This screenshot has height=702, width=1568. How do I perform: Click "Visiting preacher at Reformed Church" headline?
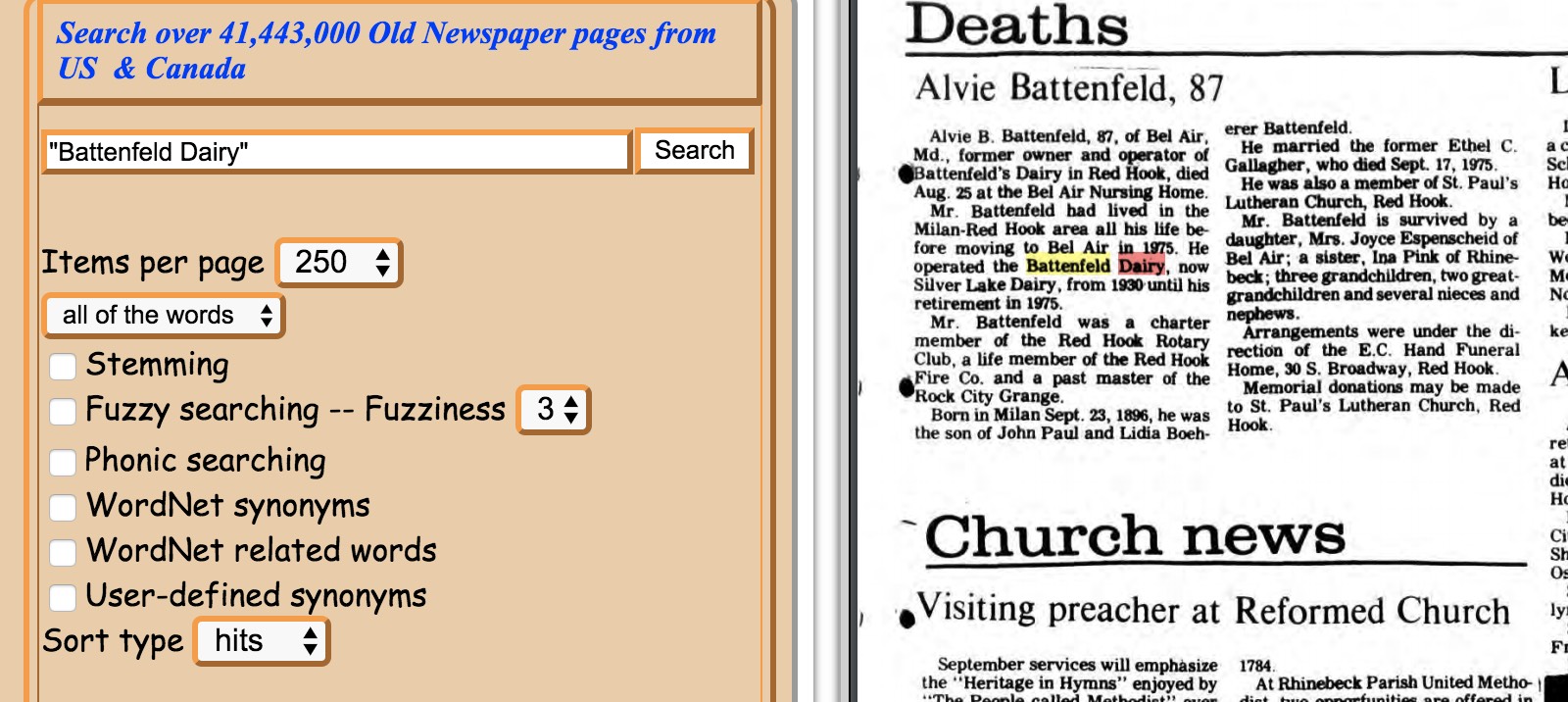tap(1213, 610)
